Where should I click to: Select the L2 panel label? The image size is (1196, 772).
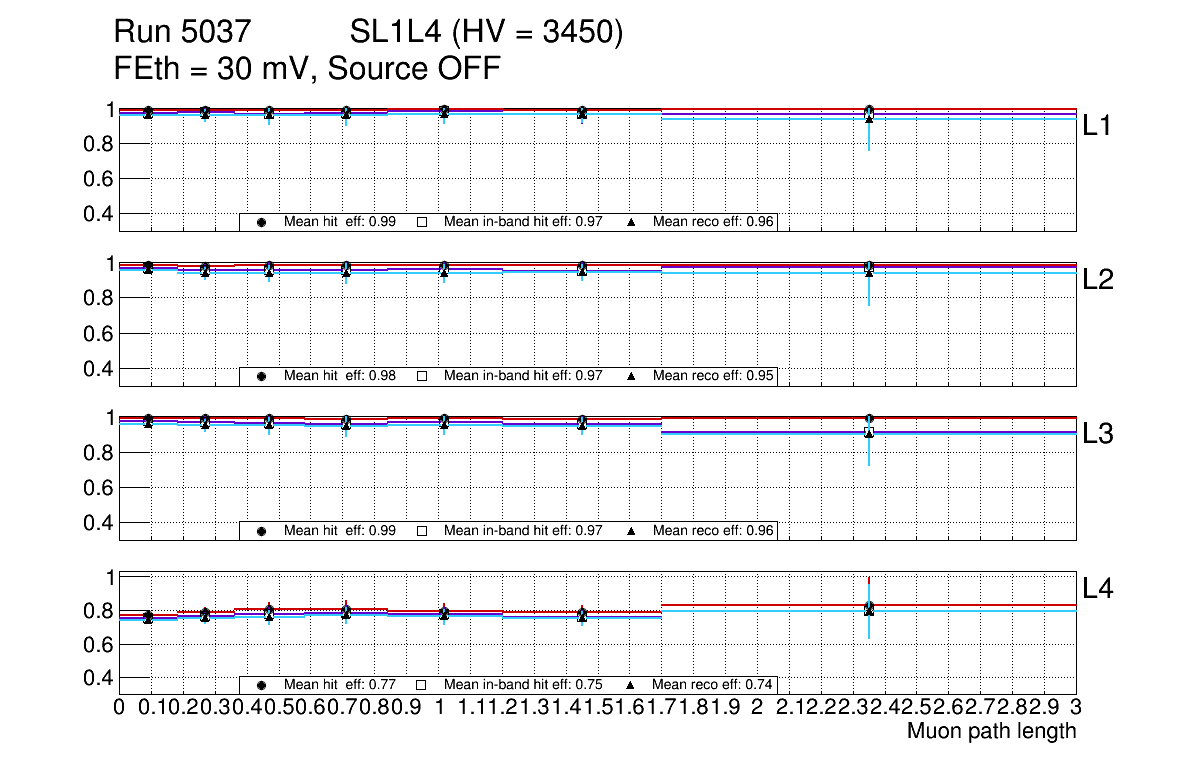click(1099, 280)
